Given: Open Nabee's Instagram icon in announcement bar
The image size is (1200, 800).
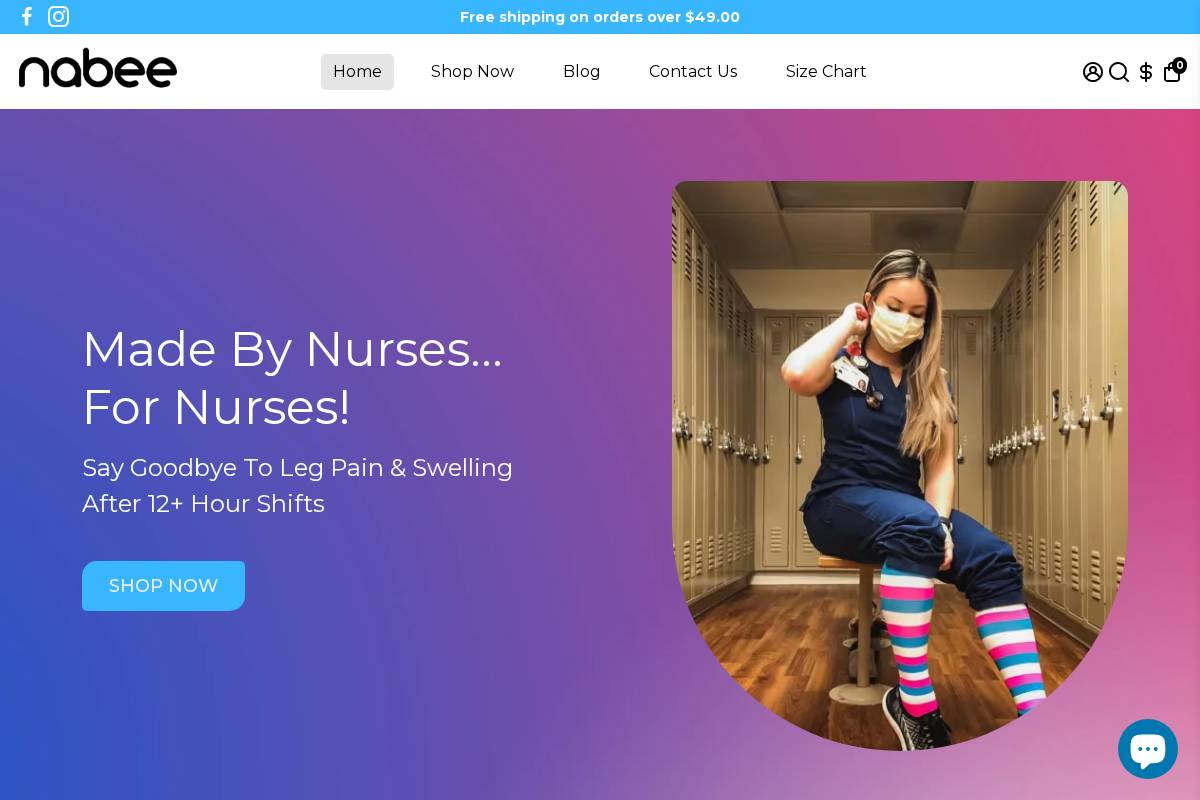Looking at the screenshot, I should click(58, 16).
